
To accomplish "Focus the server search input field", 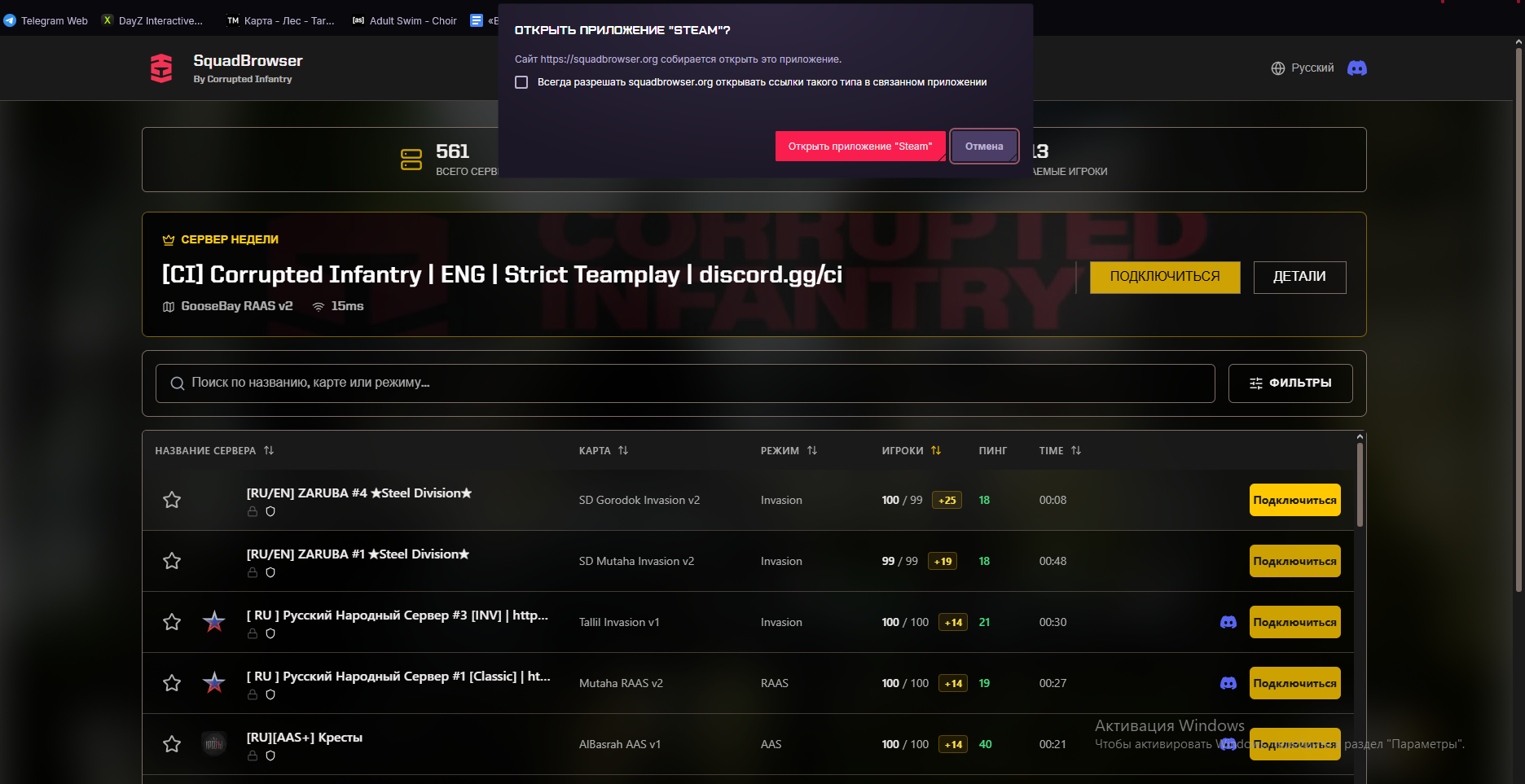I will point(685,383).
